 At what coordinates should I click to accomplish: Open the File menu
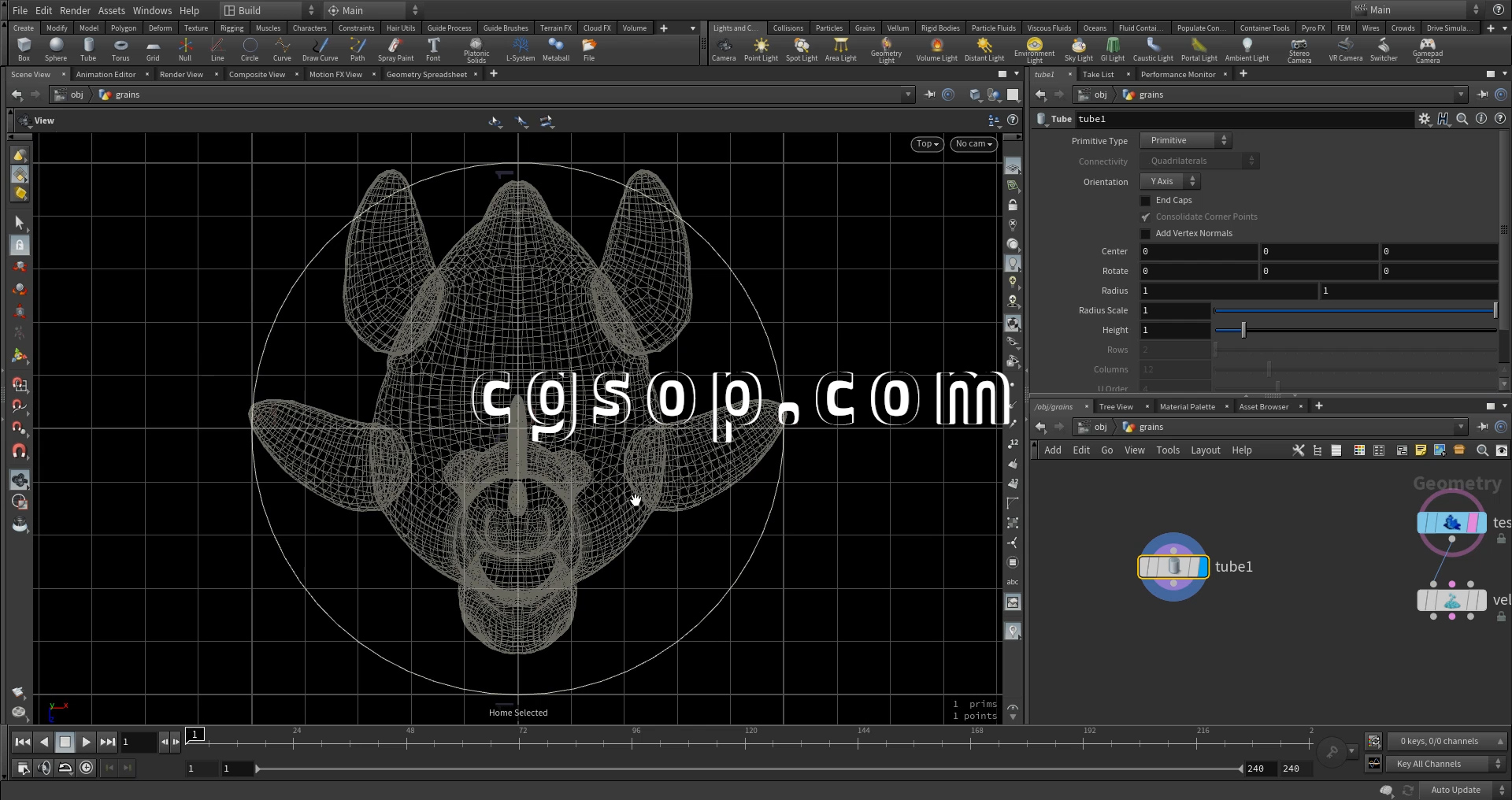20,10
